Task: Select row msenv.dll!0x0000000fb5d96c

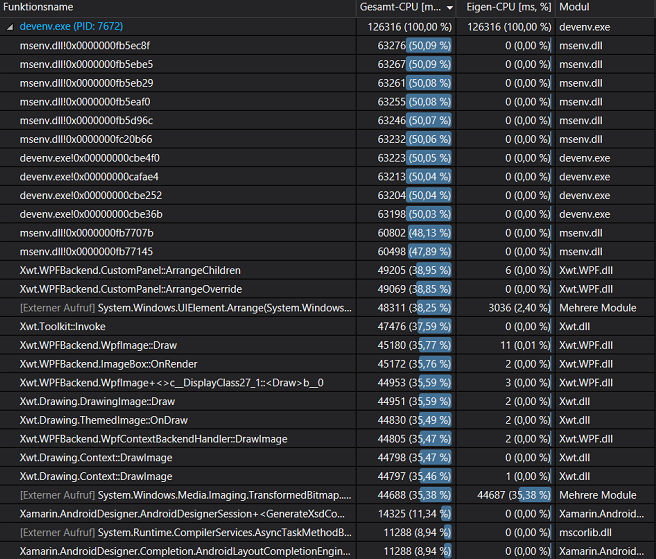Action: [328, 121]
